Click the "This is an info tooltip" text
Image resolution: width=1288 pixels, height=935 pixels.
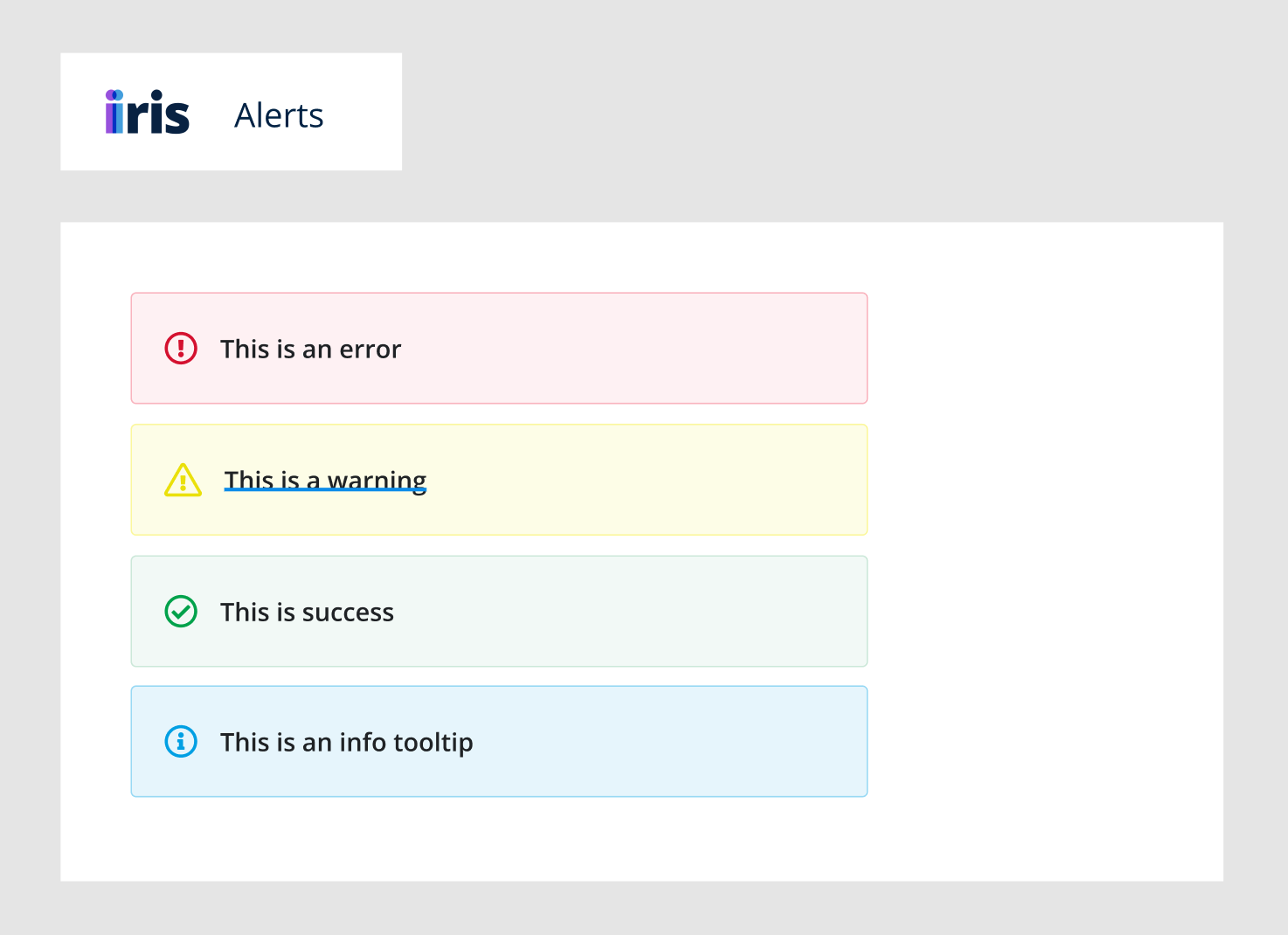tap(347, 743)
